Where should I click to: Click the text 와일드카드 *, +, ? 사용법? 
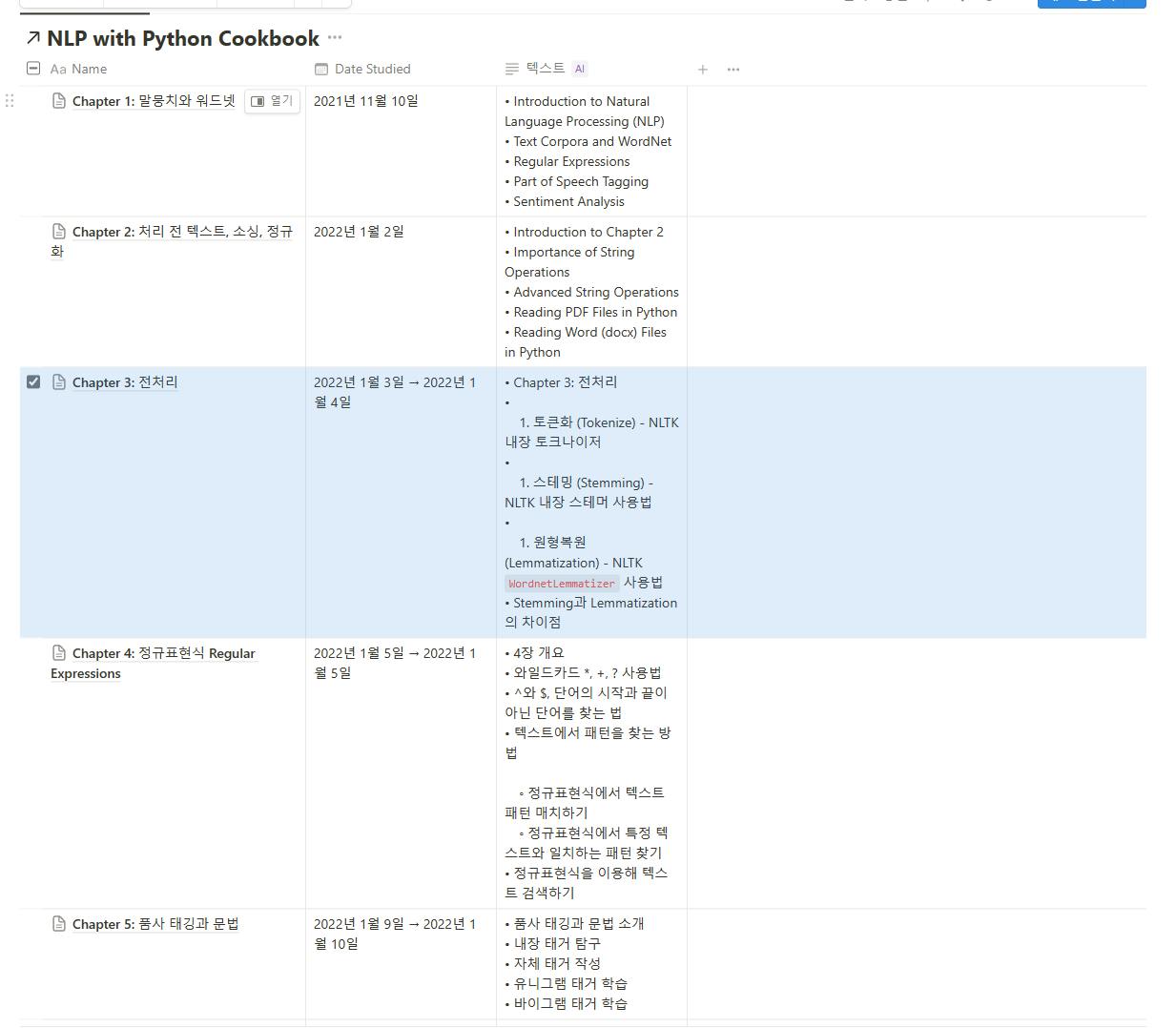[588, 673]
